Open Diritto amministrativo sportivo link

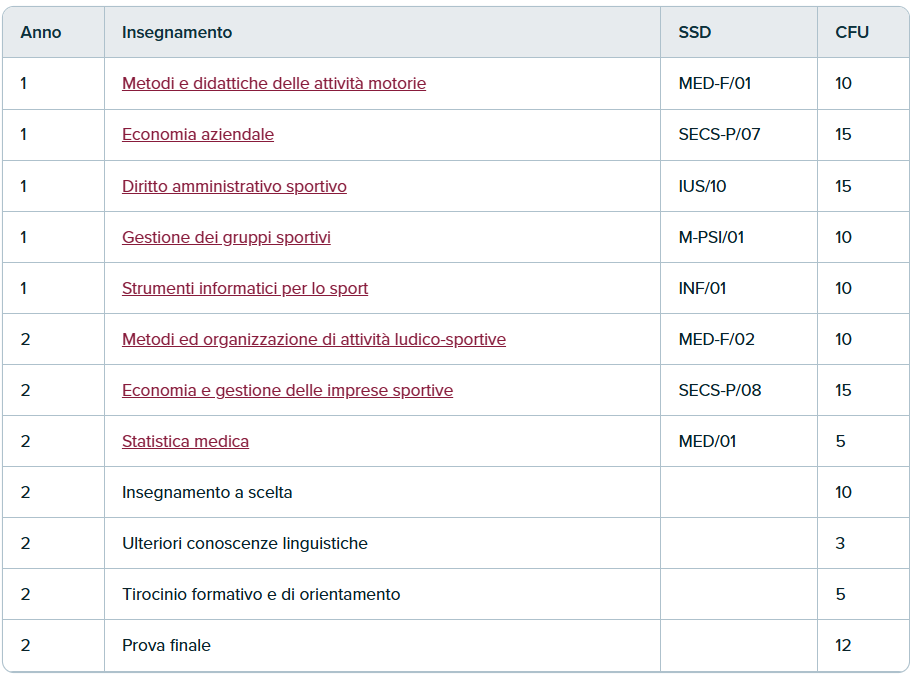(x=234, y=186)
